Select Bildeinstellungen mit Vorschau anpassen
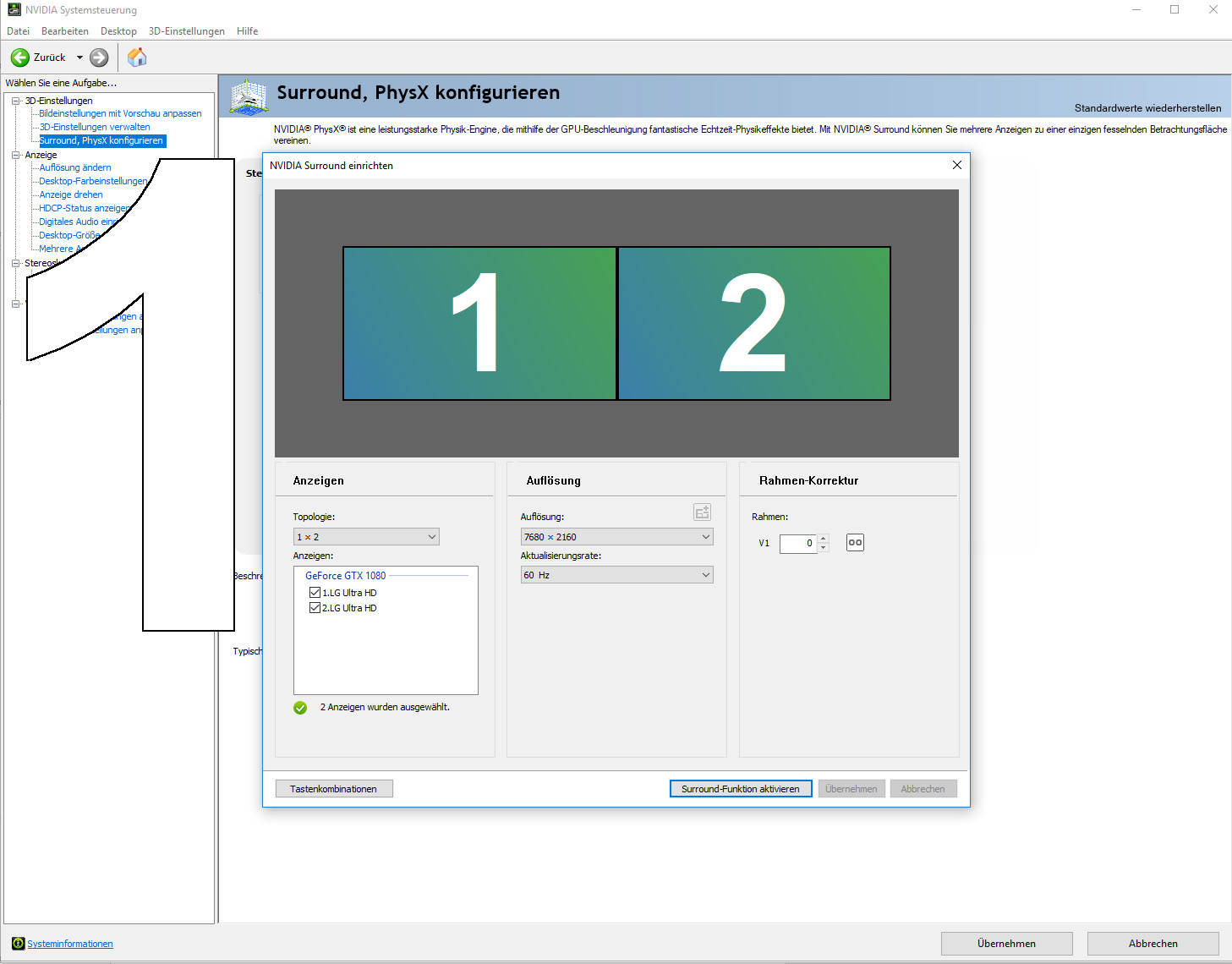The image size is (1232, 964). tap(120, 113)
